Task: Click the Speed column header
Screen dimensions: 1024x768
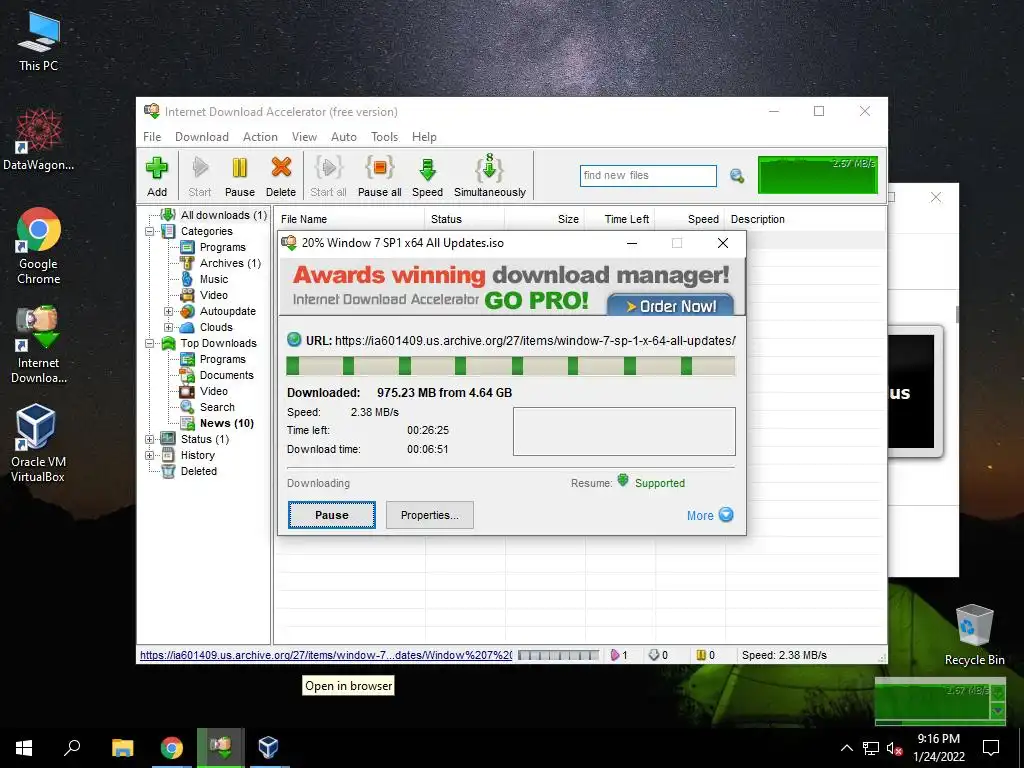Action: pos(690,219)
